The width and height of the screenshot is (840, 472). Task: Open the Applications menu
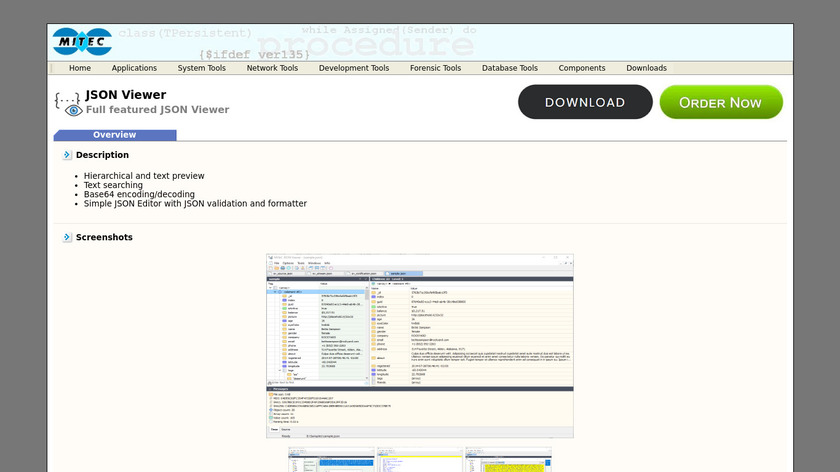pyautogui.click(x=134, y=68)
